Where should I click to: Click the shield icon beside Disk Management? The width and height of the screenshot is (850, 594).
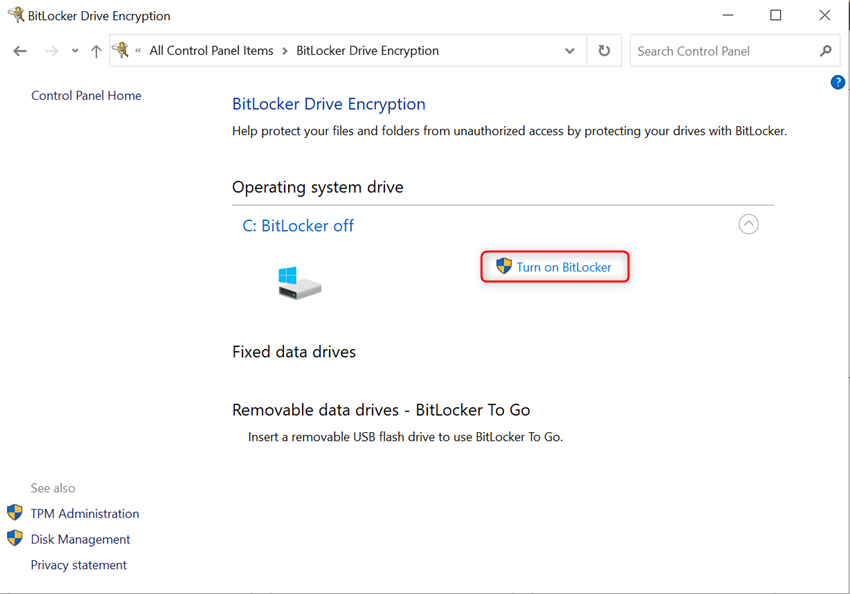point(15,538)
